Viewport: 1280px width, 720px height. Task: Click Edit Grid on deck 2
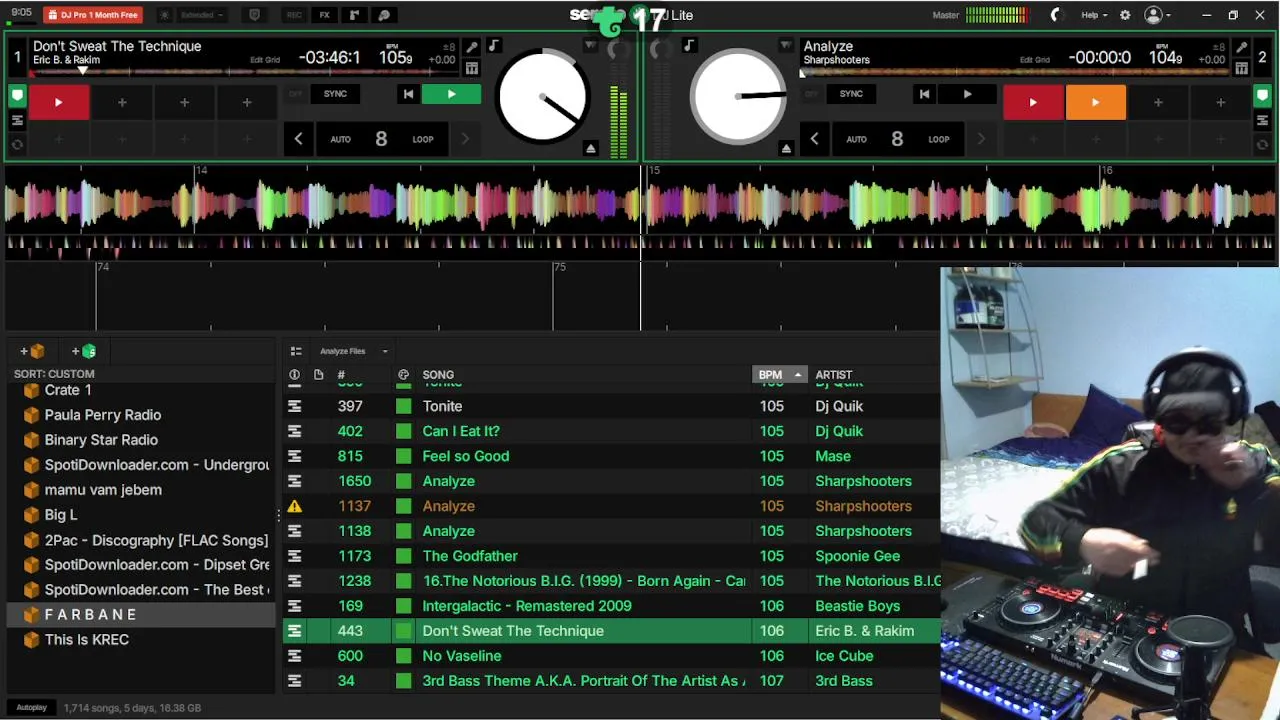click(1035, 60)
